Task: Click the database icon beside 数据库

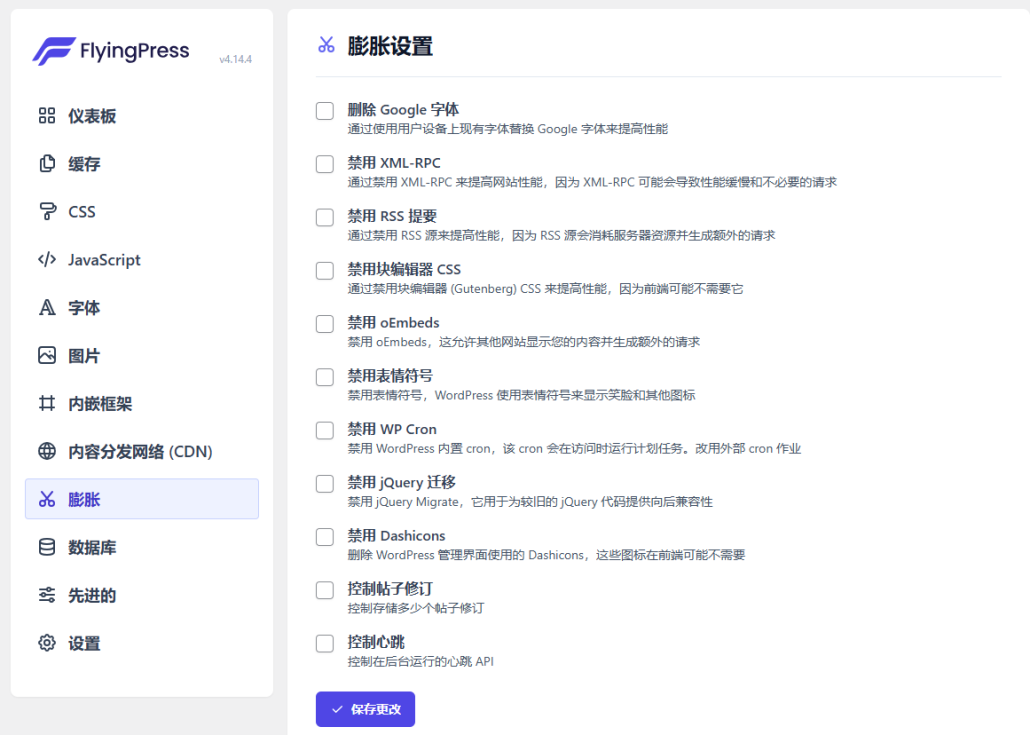Action: [46, 547]
